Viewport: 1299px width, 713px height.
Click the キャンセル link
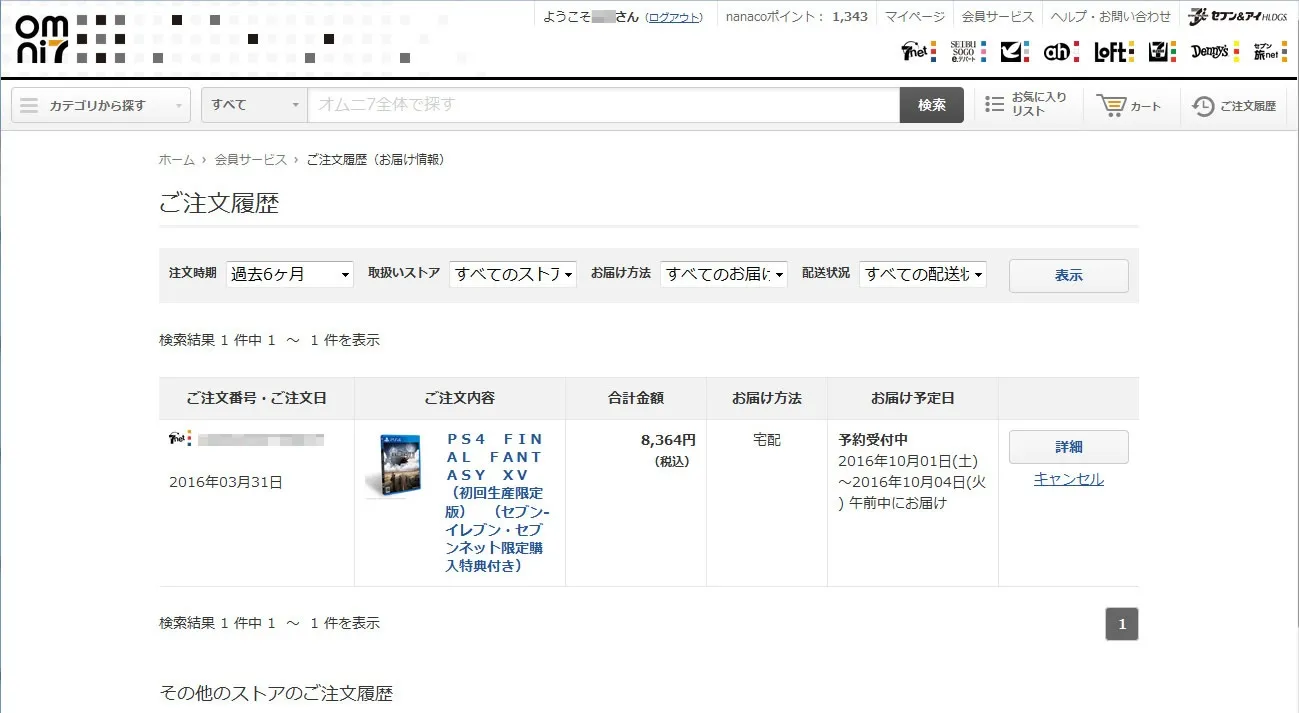(1069, 479)
